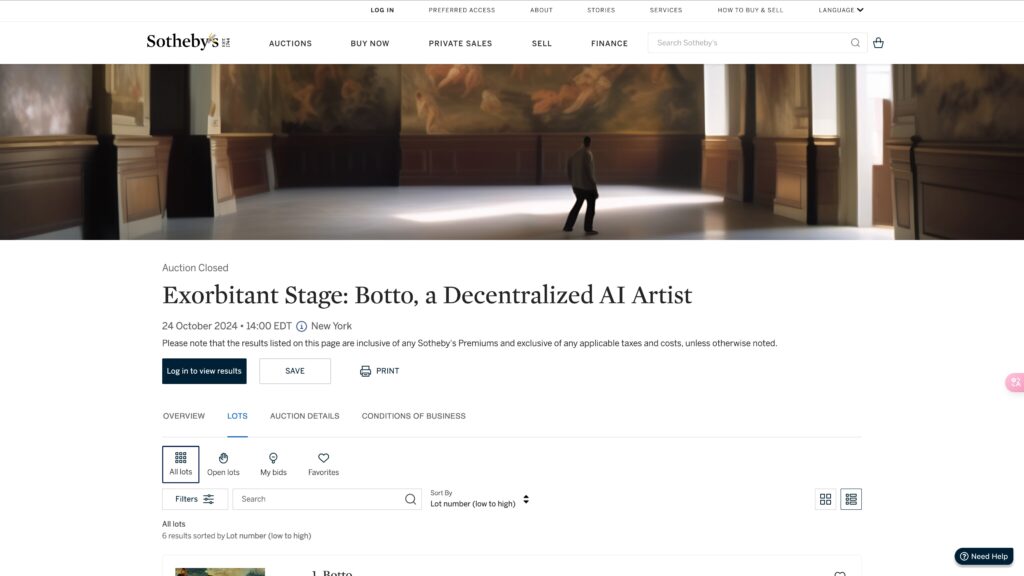Open Preferred Access page

coord(462,10)
